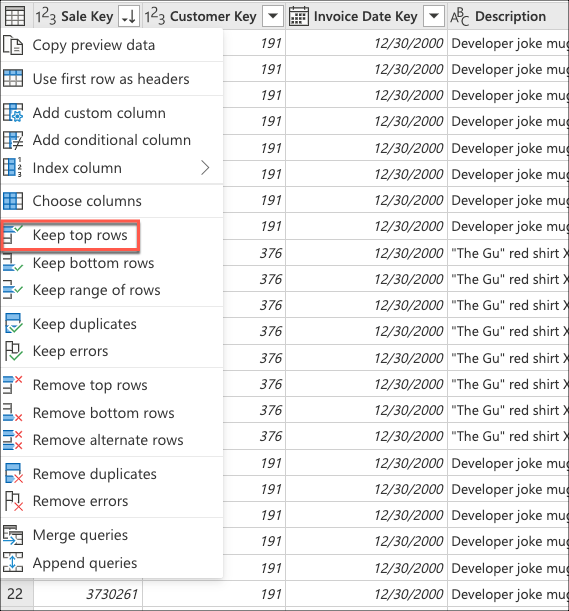Click the Copy preview data icon
This screenshot has width=569, height=611.
(13, 45)
